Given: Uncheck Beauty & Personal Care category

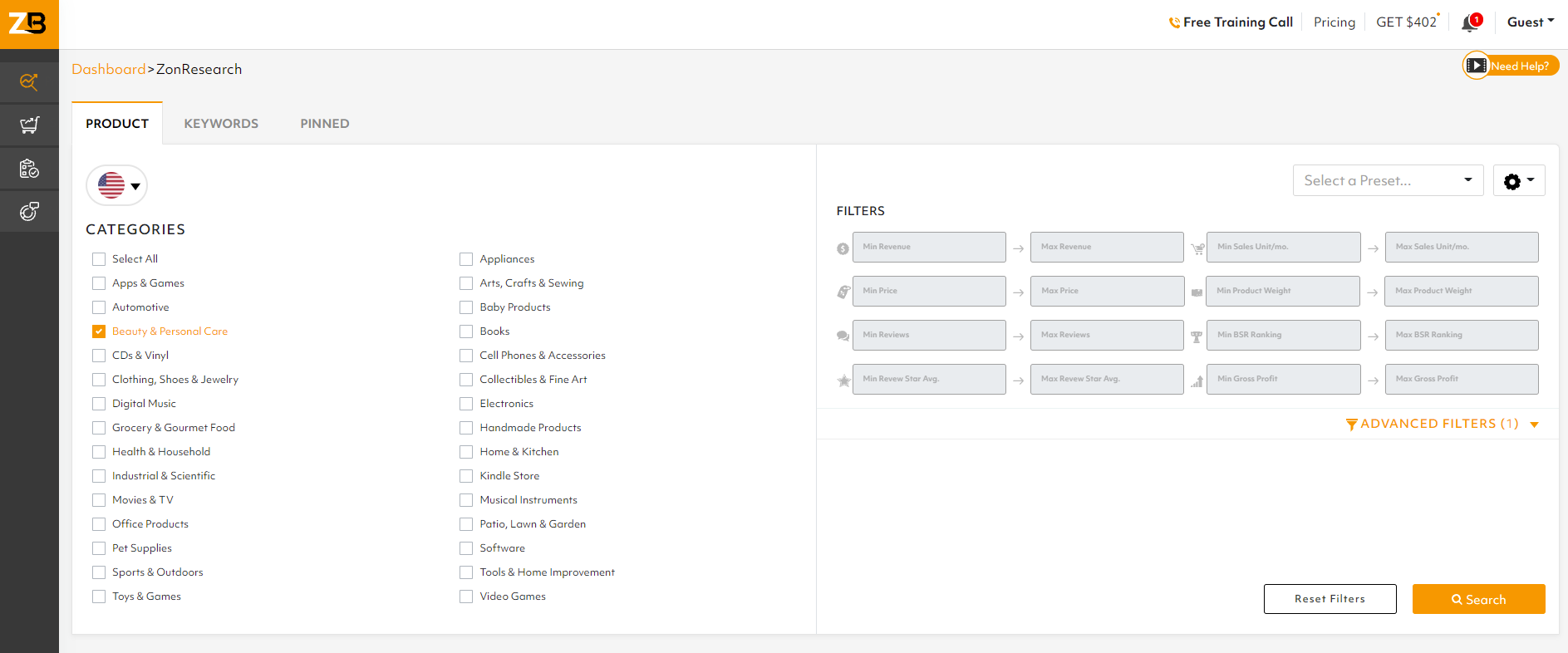Looking at the screenshot, I should click(x=99, y=331).
